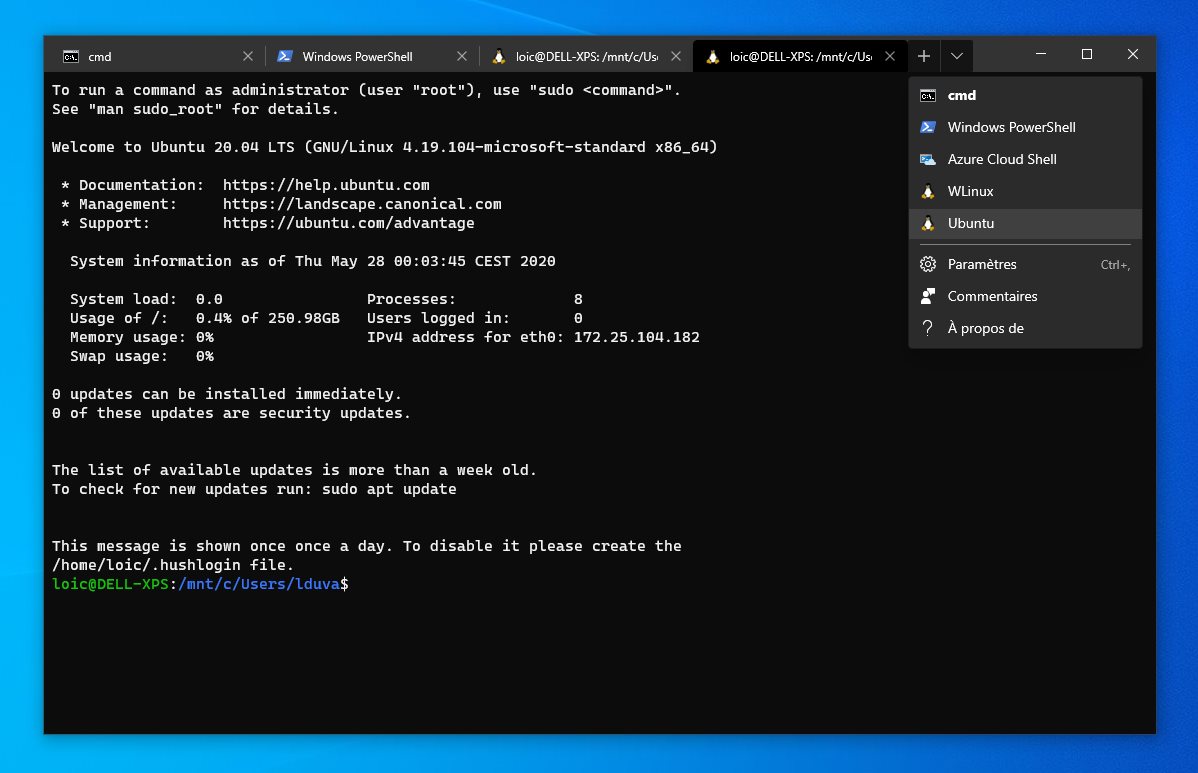The height and width of the screenshot is (773, 1198).
Task: Close the Windows PowerShell tab
Action: (x=461, y=57)
